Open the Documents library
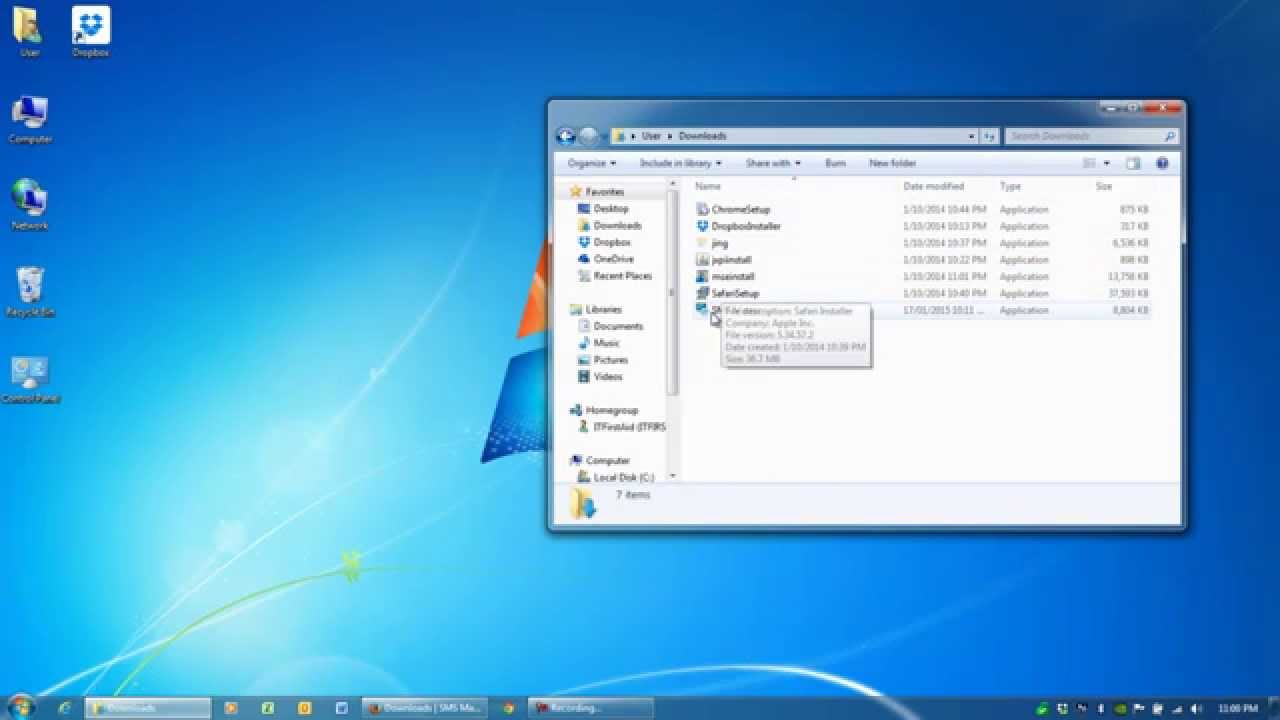 coord(618,327)
